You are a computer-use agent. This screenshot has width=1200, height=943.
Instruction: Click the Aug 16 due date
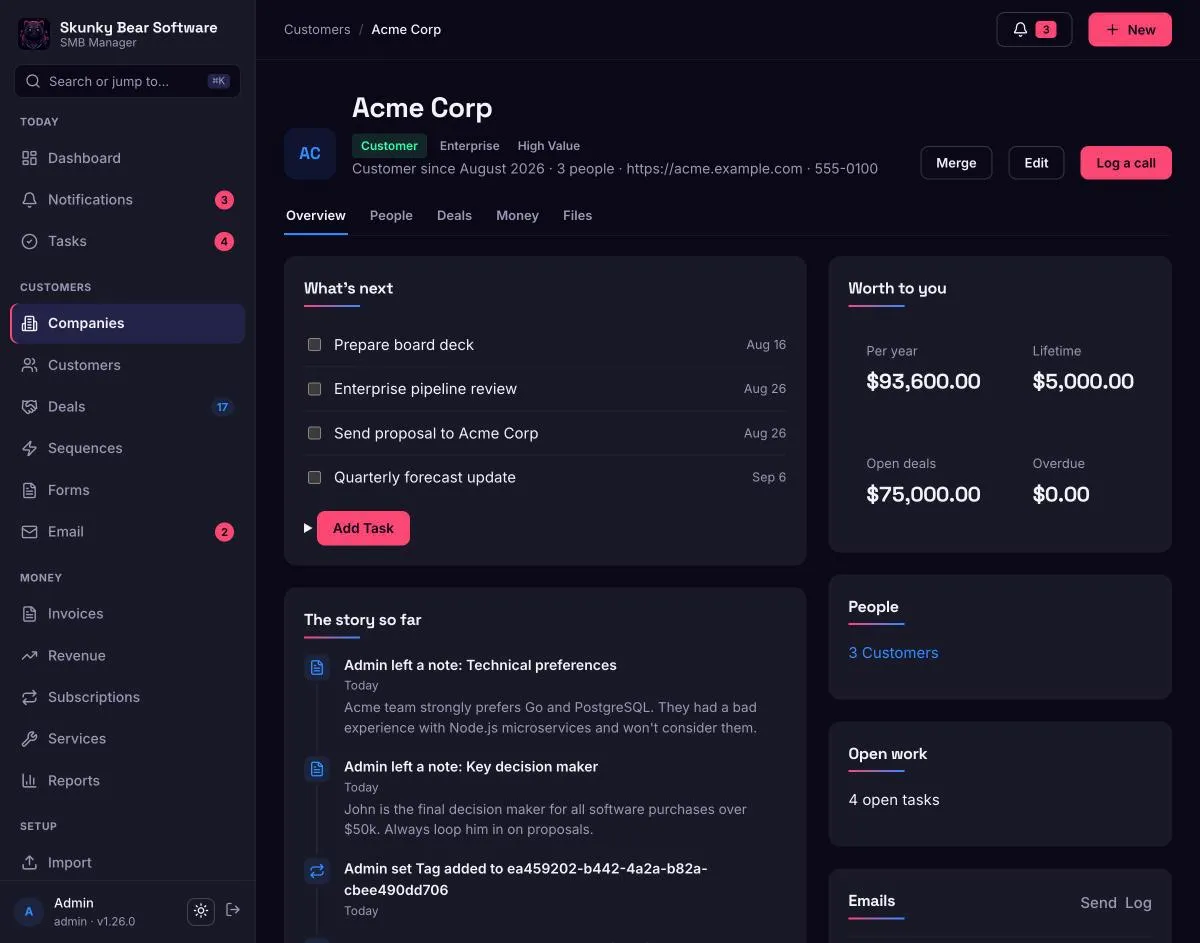point(766,345)
